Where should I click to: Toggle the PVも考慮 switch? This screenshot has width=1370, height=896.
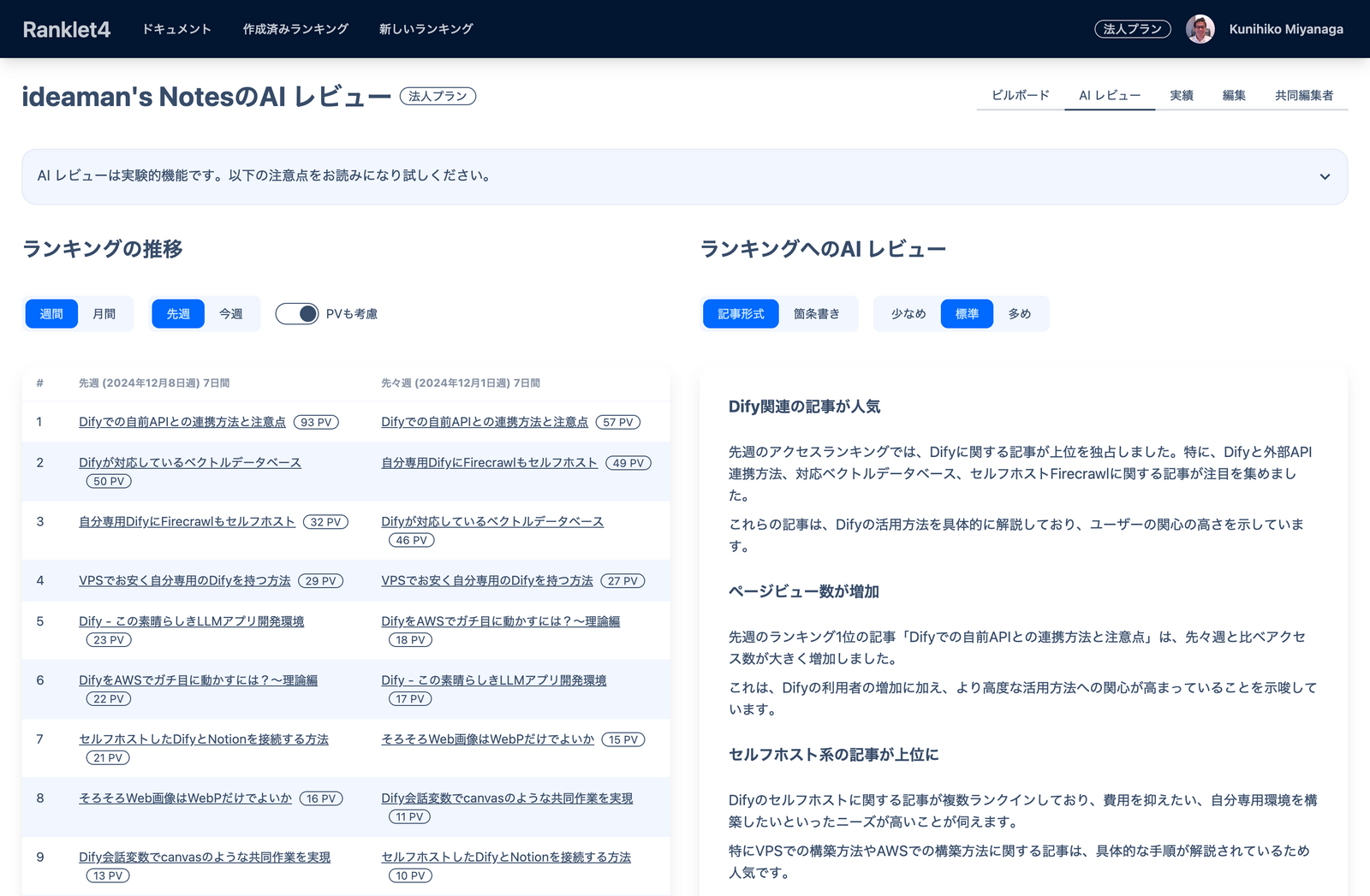click(297, 314)
